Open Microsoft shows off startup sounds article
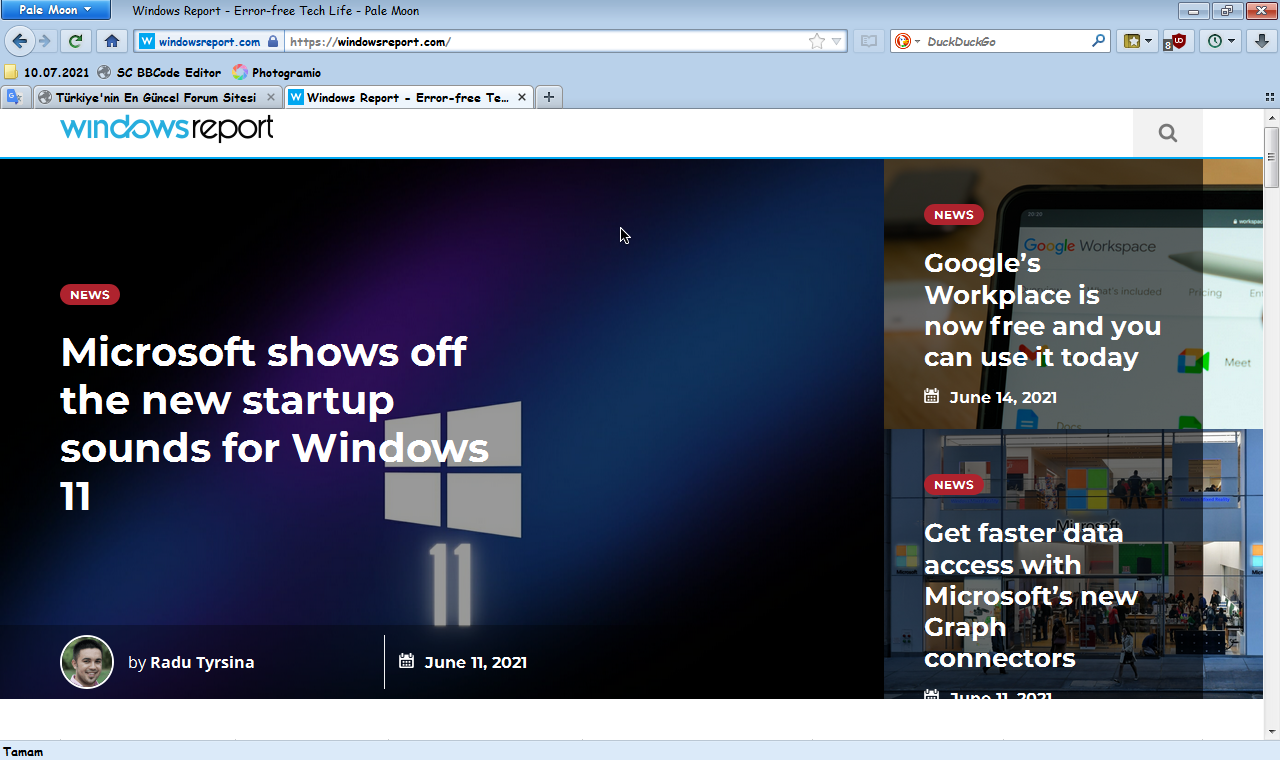The height and width of the screenshot is (760, 1280). 274,424
